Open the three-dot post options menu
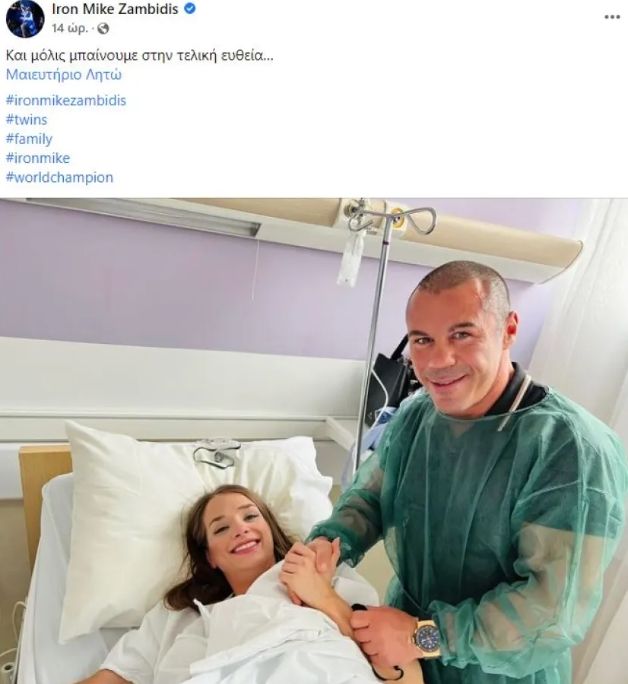Viewport: 628px width, 684px height. click(x=612, y=17)
